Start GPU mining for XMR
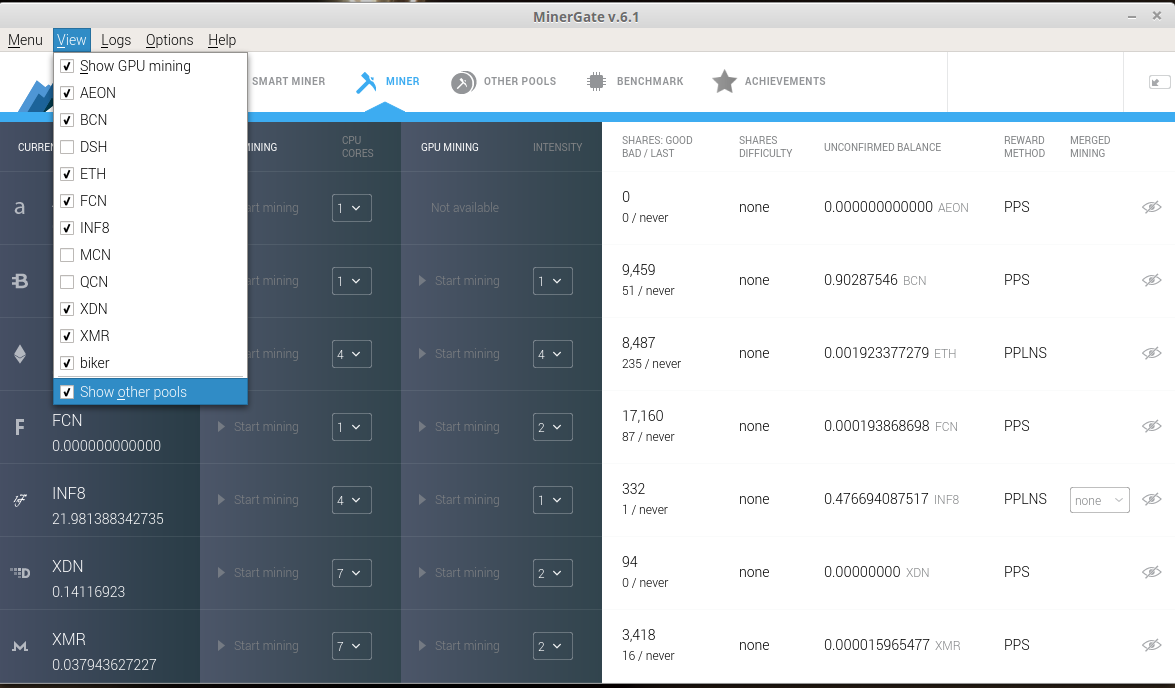The height and width of the screenshot is (688, 1175). click(x=459, y=645)
